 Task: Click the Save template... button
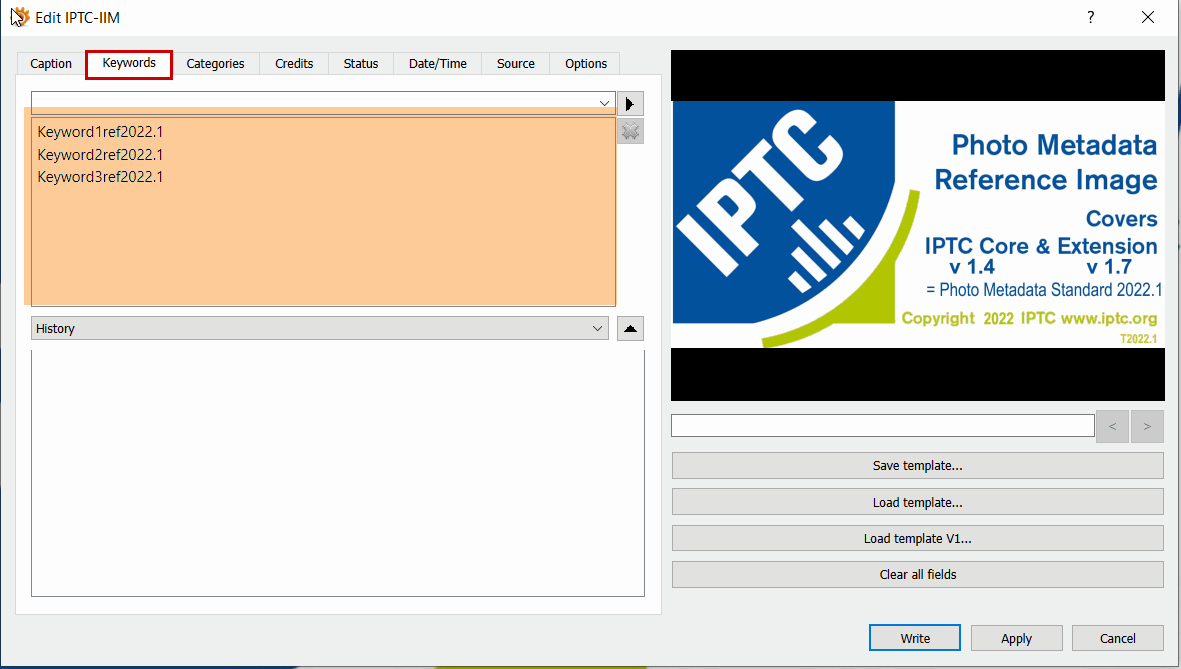click(x=917, y=466)
